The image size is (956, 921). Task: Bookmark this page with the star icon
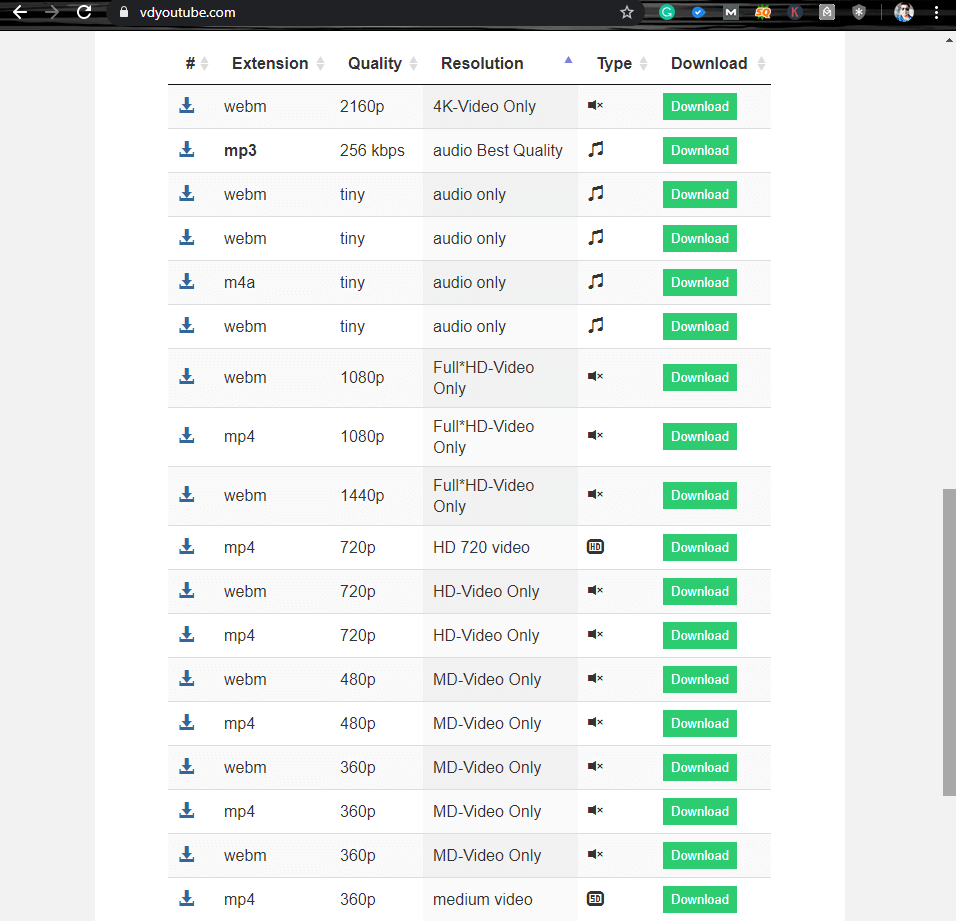[627, 13]
